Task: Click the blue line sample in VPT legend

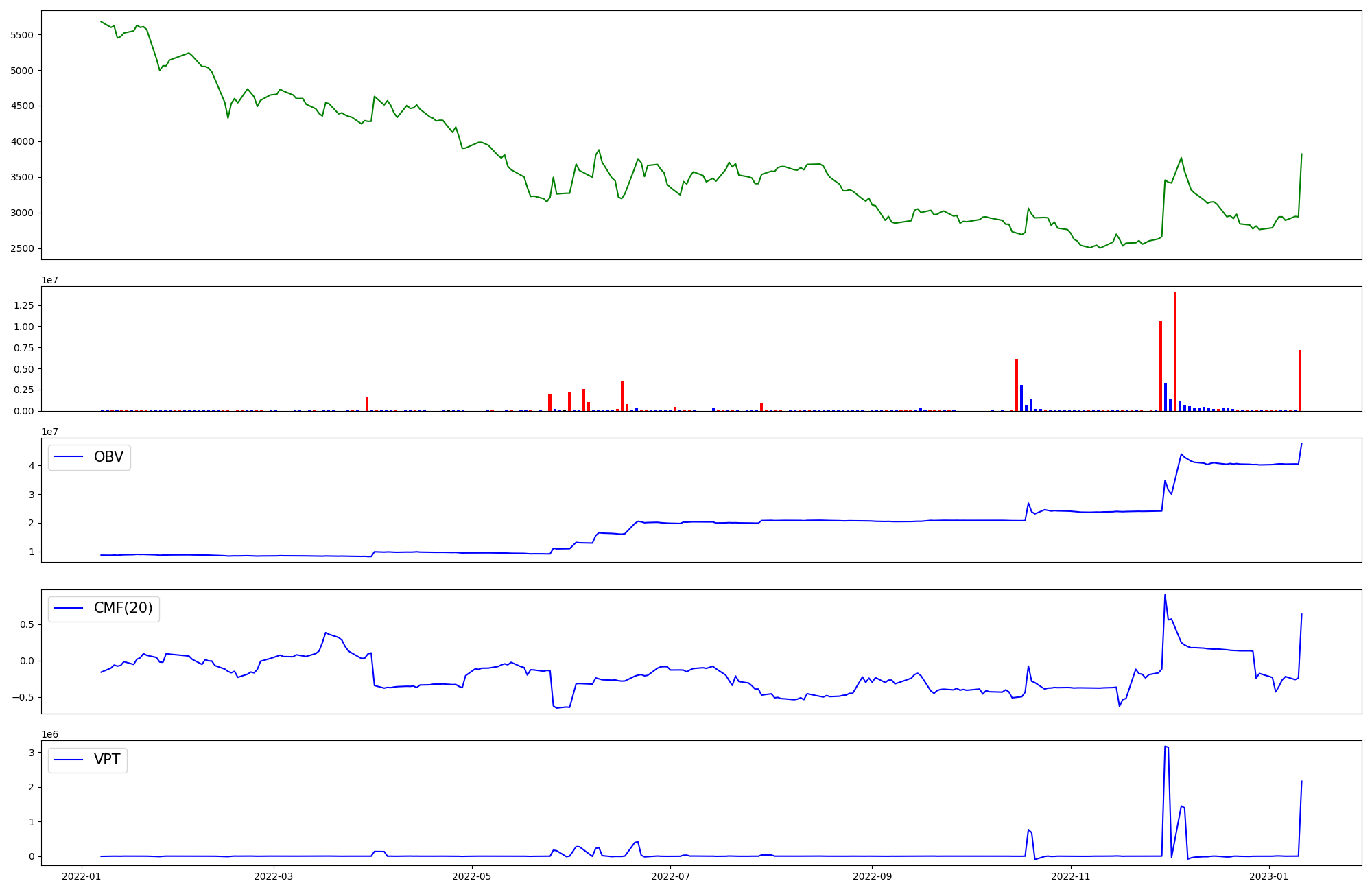Action: pos(68,760)
